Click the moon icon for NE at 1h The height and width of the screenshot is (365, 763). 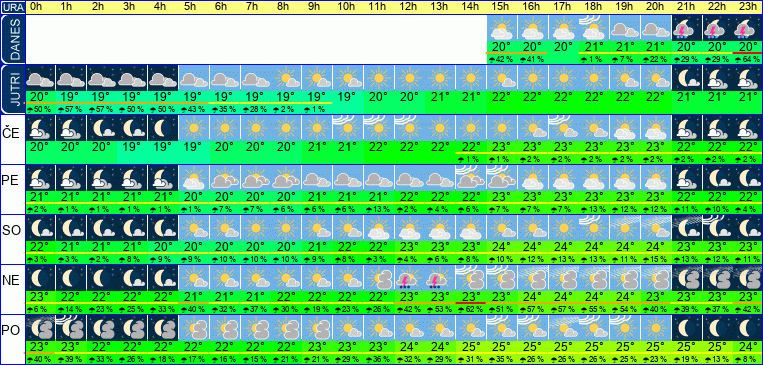[71, 278]
